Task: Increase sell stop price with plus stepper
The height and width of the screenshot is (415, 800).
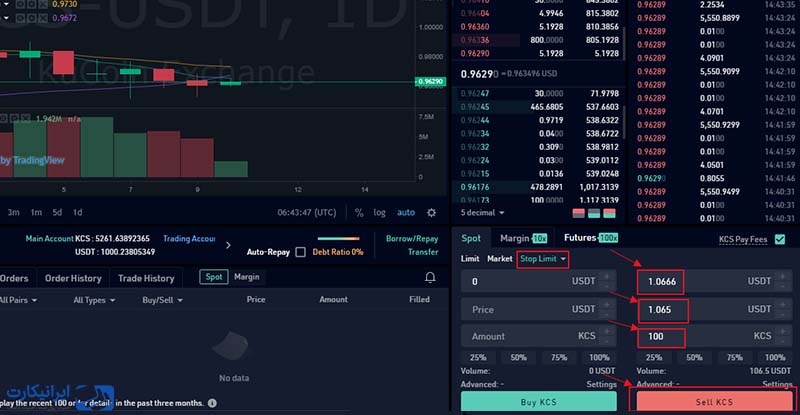Action: pyautogui.click(x=783, y=276)
